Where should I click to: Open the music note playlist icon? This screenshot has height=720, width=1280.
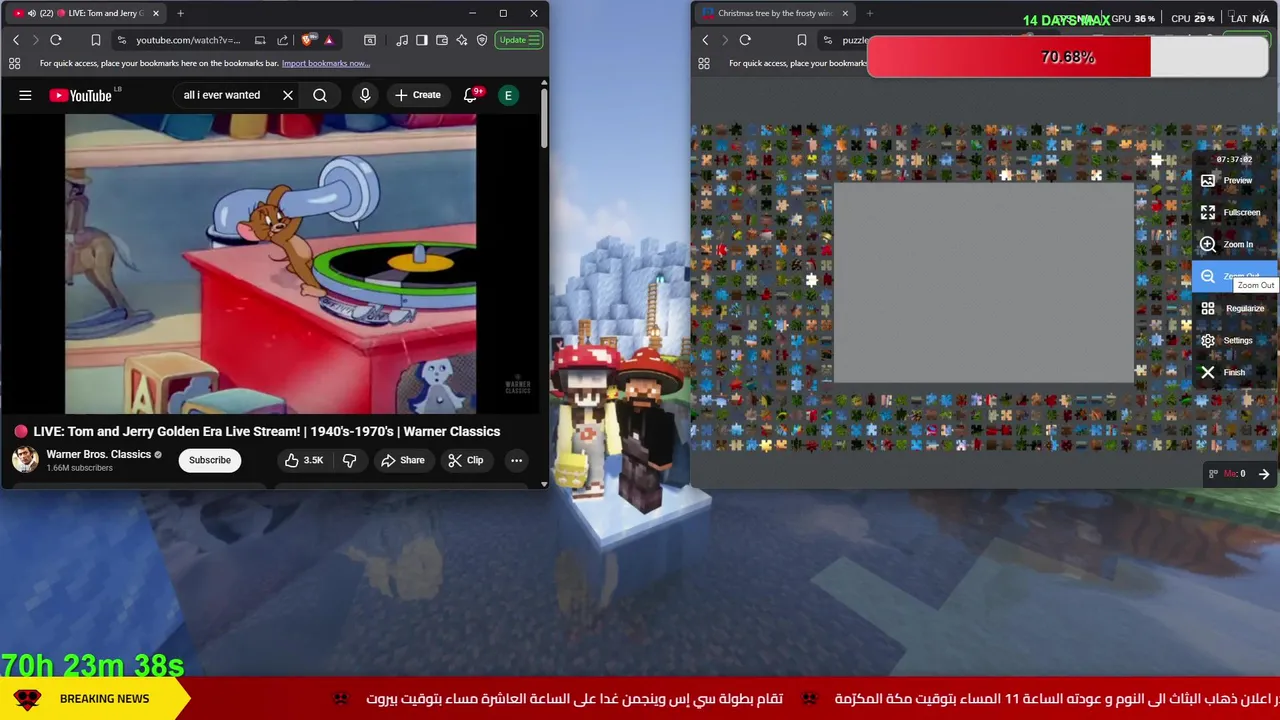(x=402, y=40)
